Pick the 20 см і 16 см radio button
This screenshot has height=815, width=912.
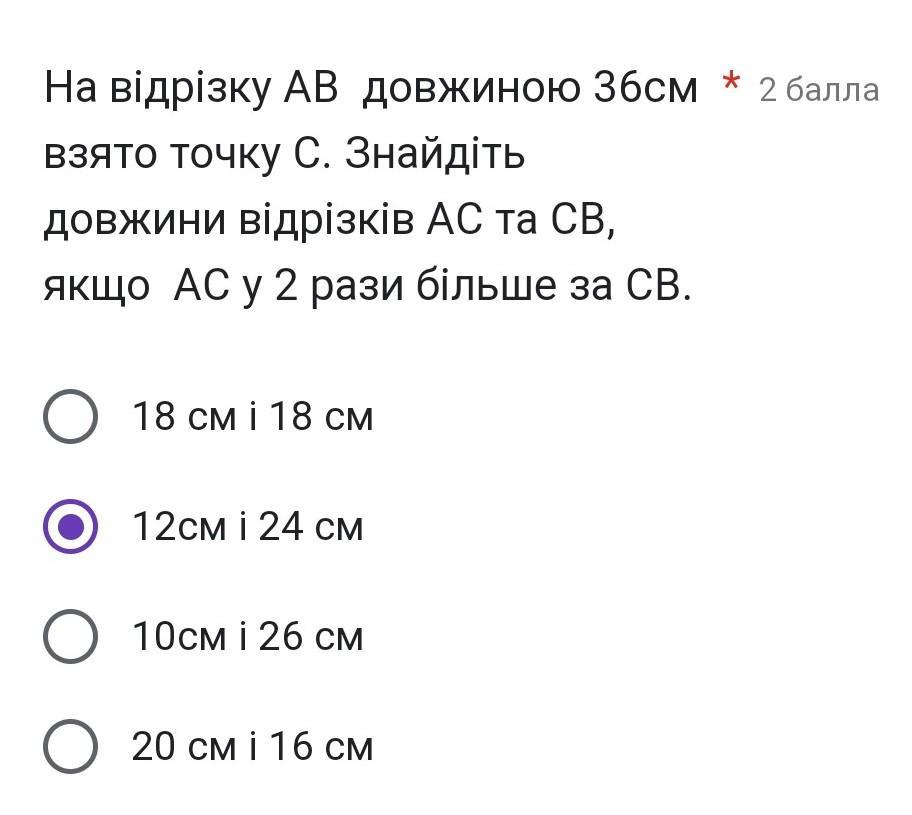(70, 746)
